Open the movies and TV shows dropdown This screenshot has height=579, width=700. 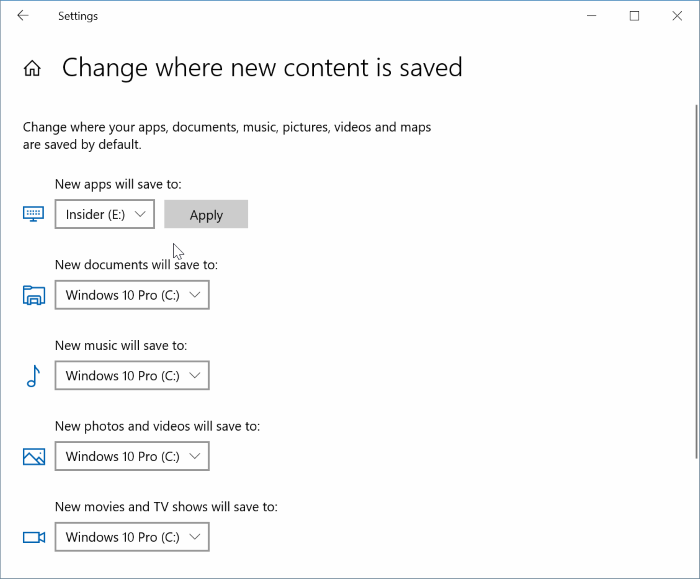(x=132, y=537)
